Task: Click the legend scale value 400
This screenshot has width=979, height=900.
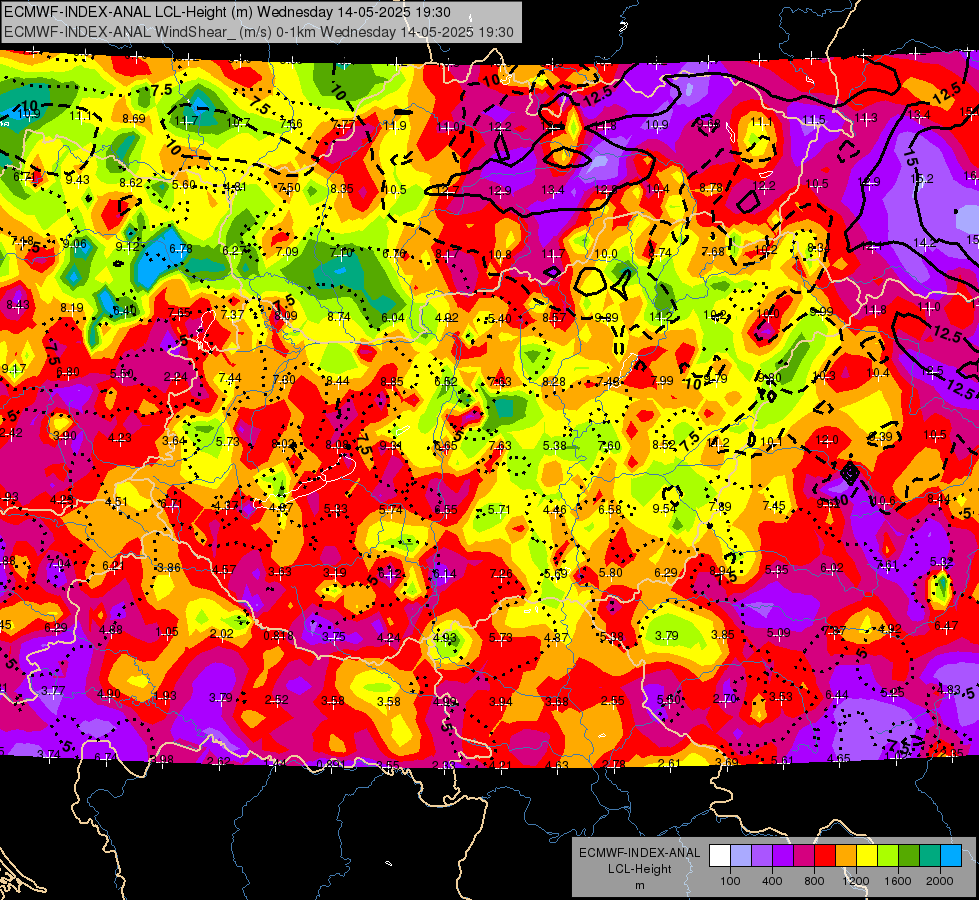Action: click(x=772, y=881)
